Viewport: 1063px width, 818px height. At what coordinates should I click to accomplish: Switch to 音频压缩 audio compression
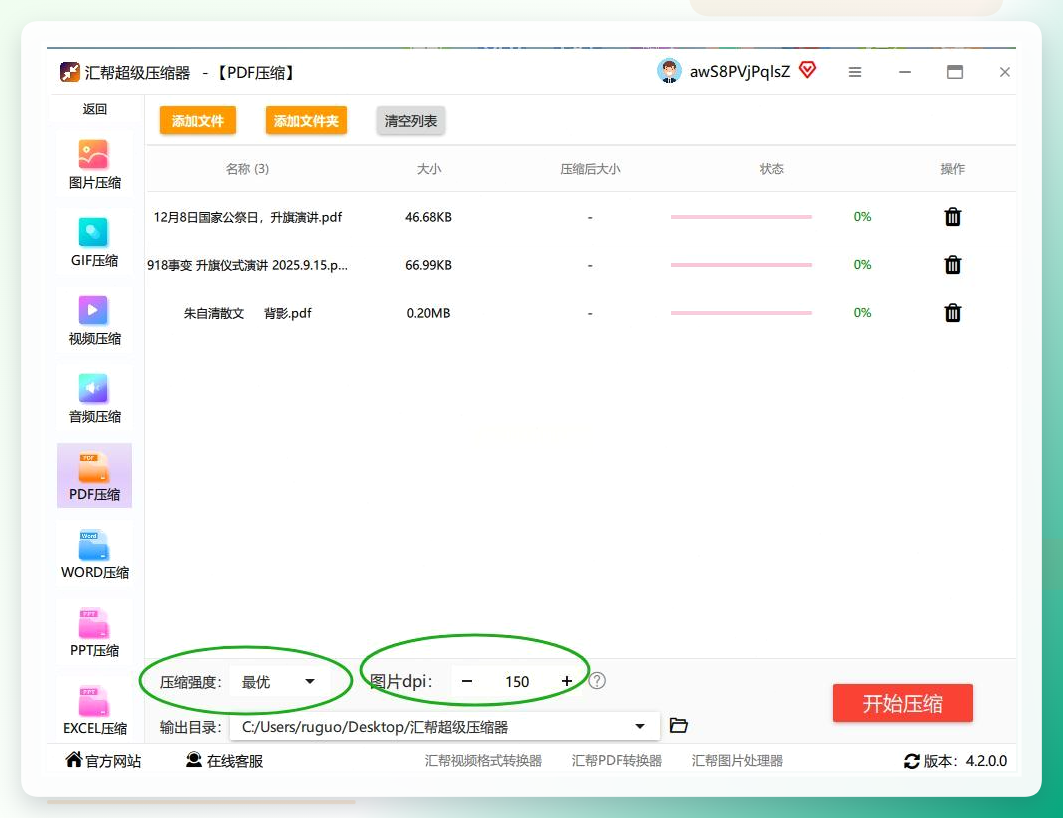tap(94, 398)
